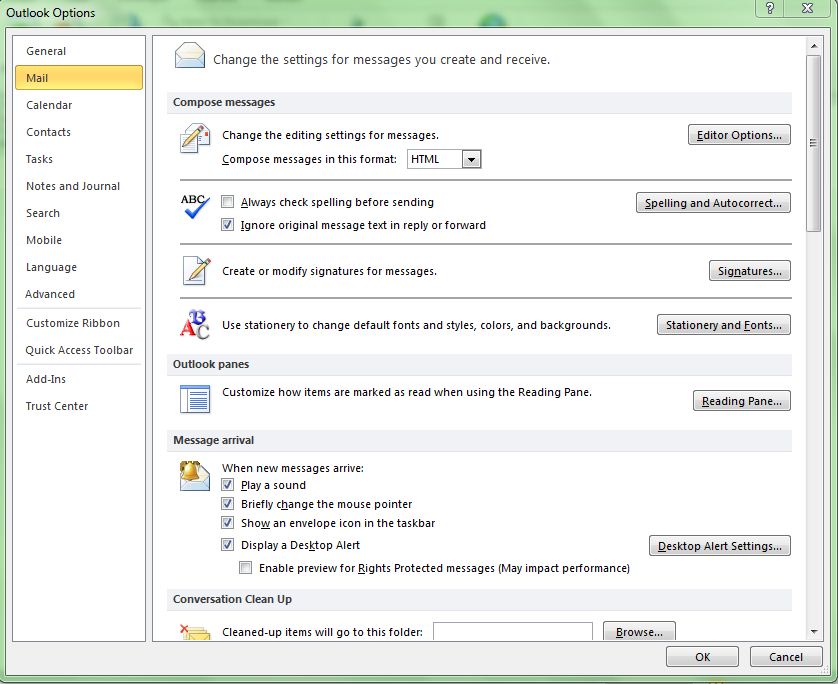Click the signature pencil and paper icon

[x=196, y=270]
